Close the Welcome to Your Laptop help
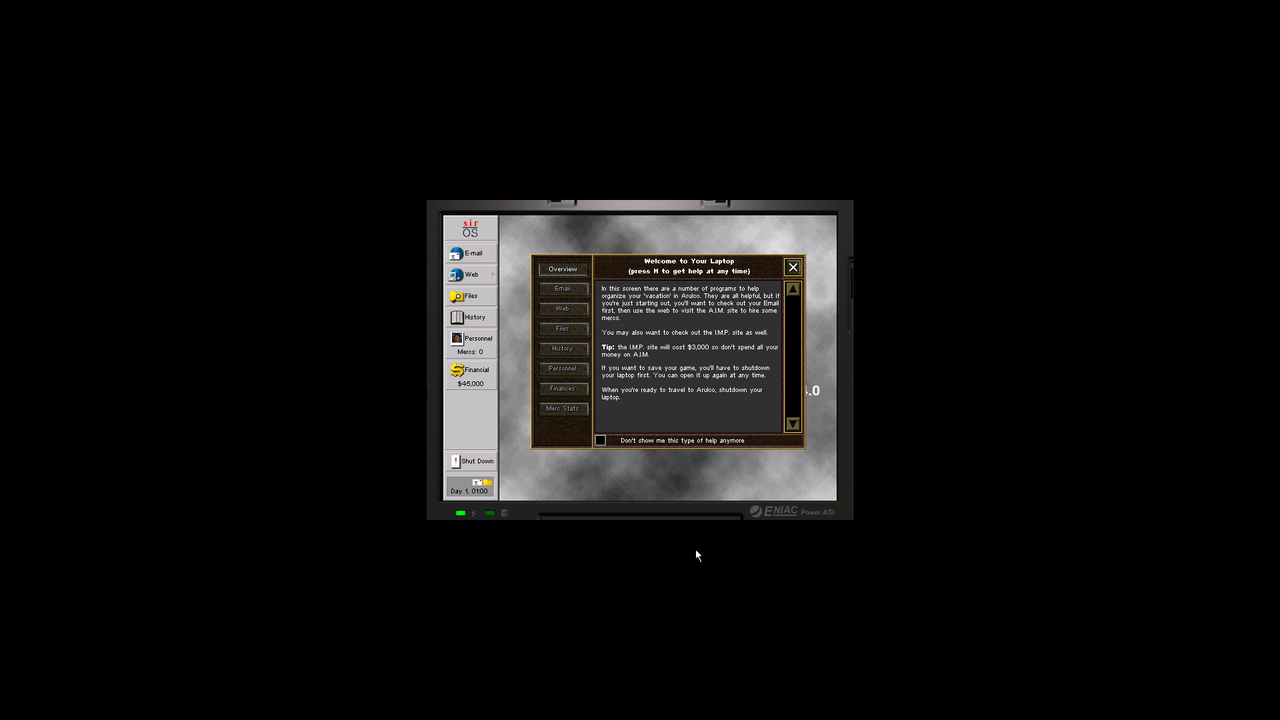This screenshot has height=720, width=1280. (793, 267)
